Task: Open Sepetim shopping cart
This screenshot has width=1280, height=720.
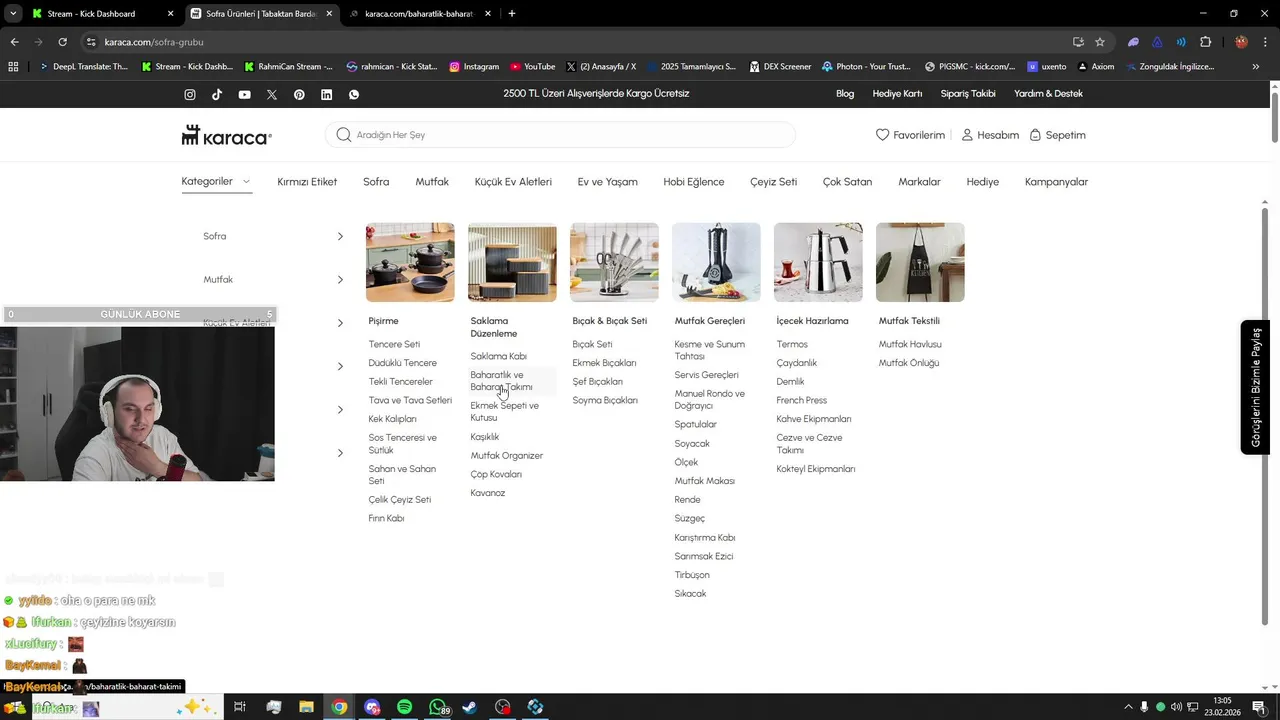Action: point(1057,135)
